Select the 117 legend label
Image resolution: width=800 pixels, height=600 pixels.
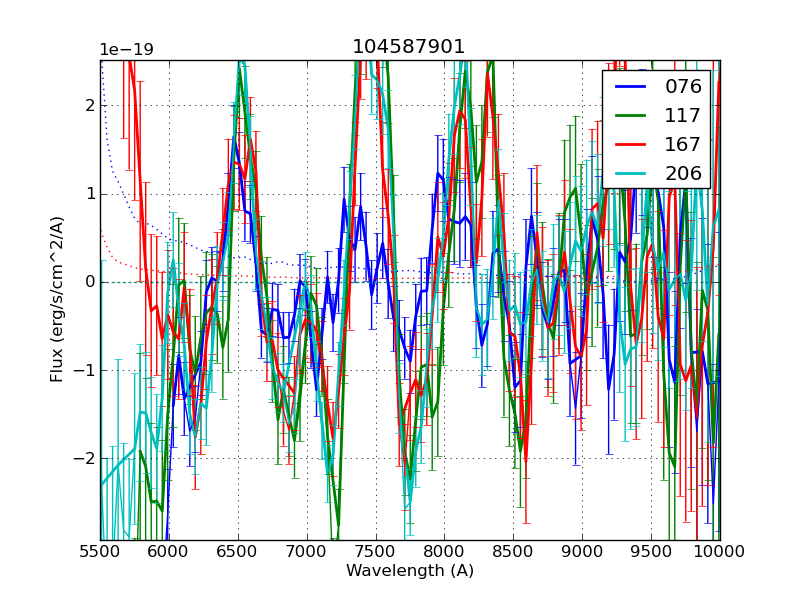(x=683, y=115)
